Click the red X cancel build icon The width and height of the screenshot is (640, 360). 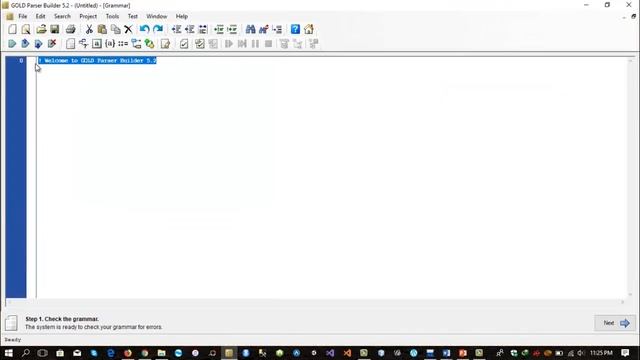[x=52, y=44]
